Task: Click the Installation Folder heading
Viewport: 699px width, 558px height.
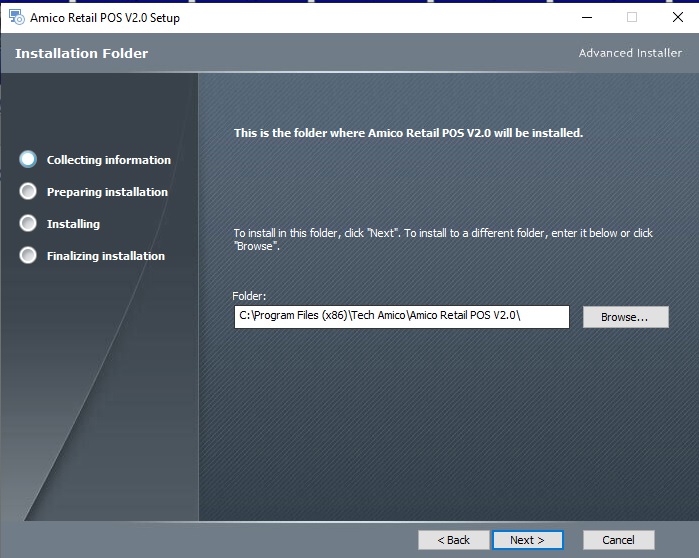Action: click(x=82, y=53)
